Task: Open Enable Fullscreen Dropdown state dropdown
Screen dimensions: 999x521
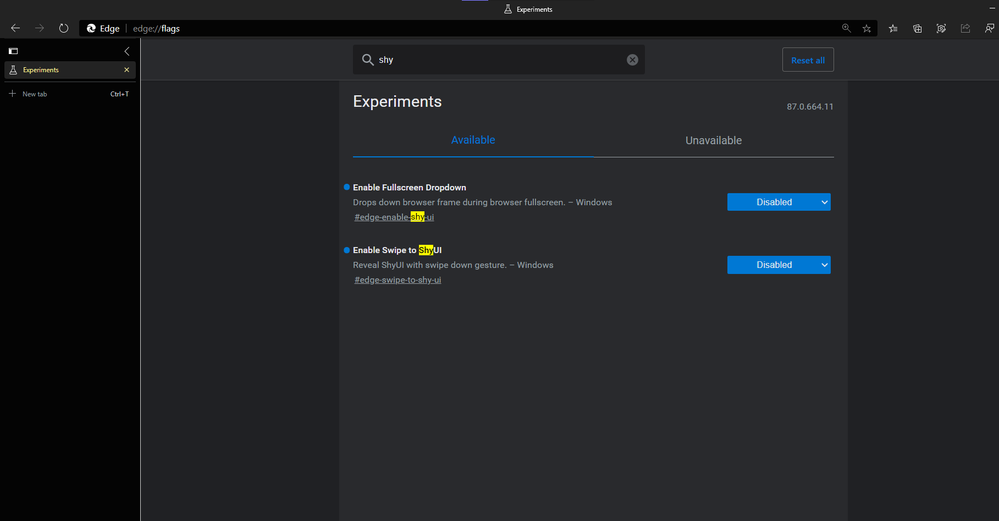Action: [779, 202]
